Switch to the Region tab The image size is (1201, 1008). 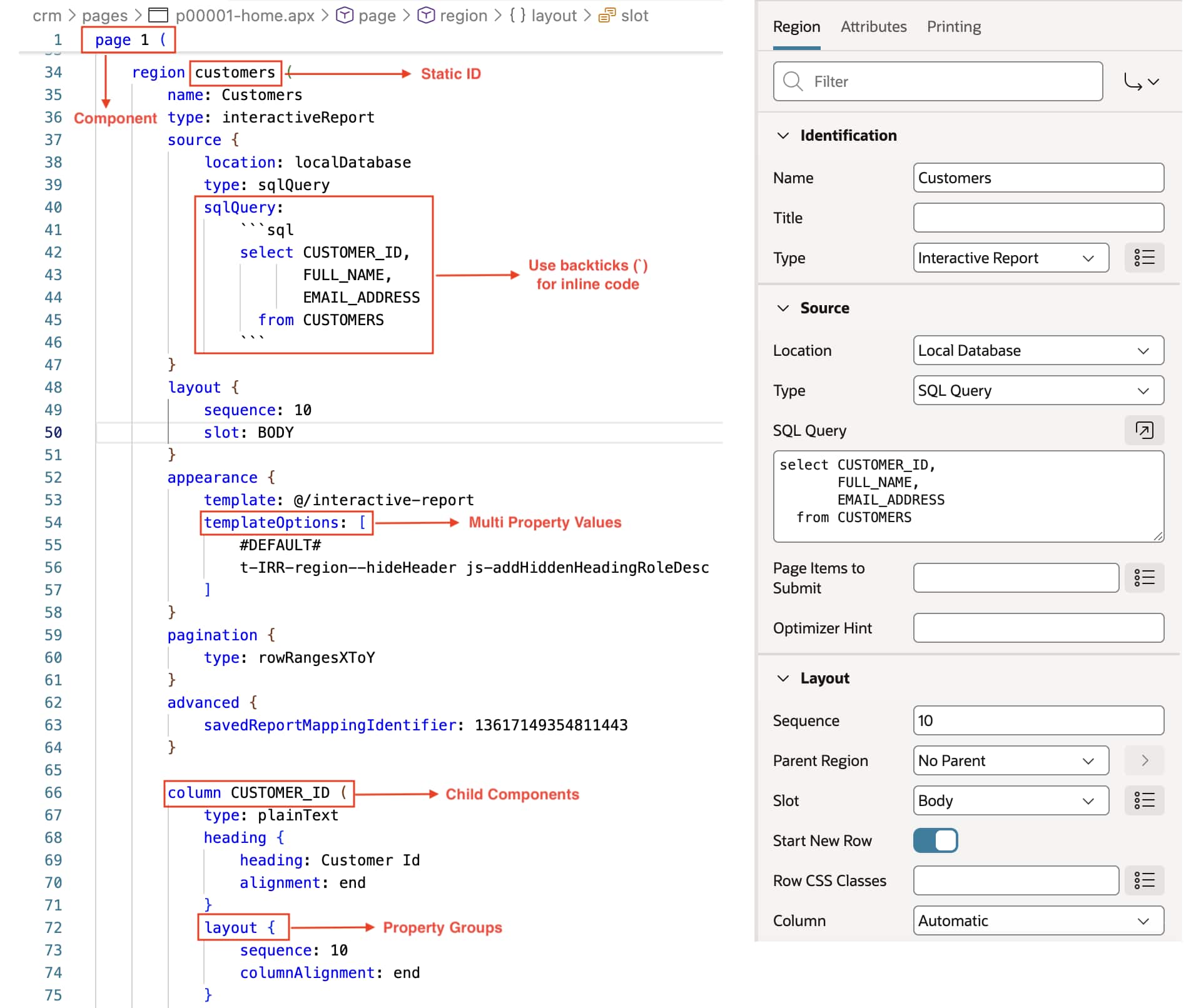click(796, 27)
